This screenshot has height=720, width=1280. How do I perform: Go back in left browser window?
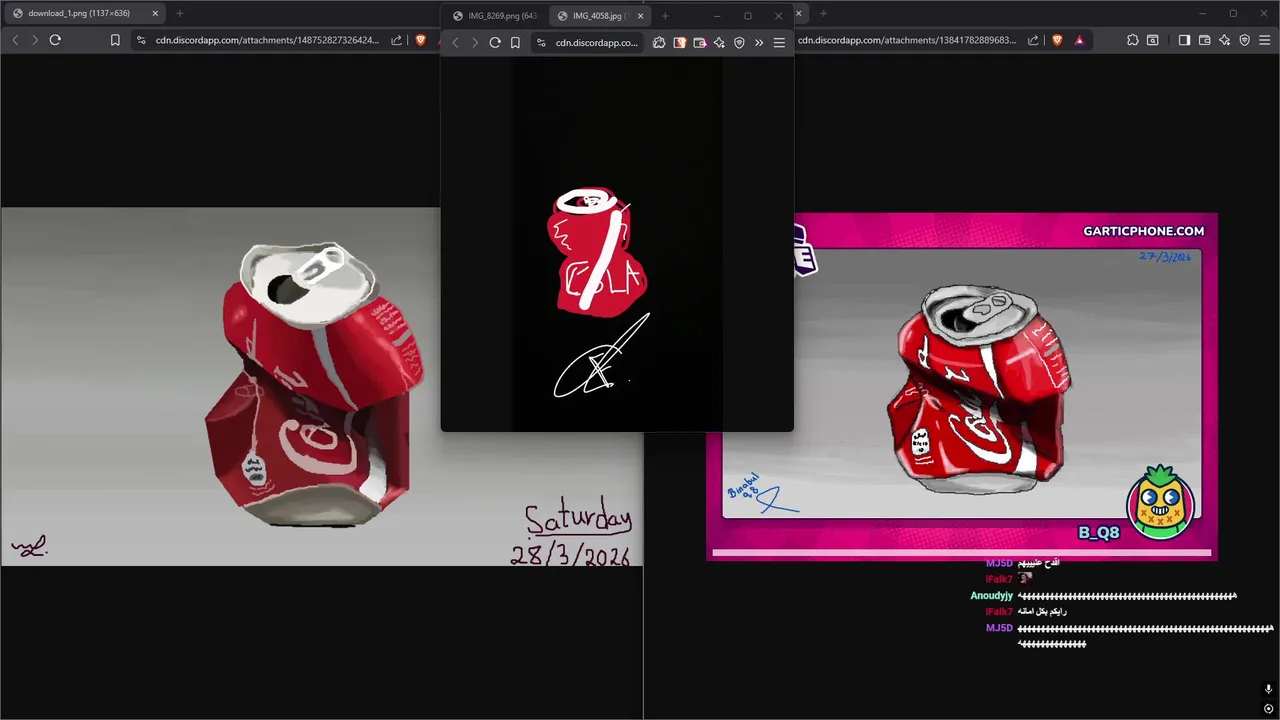coord(15,40)
